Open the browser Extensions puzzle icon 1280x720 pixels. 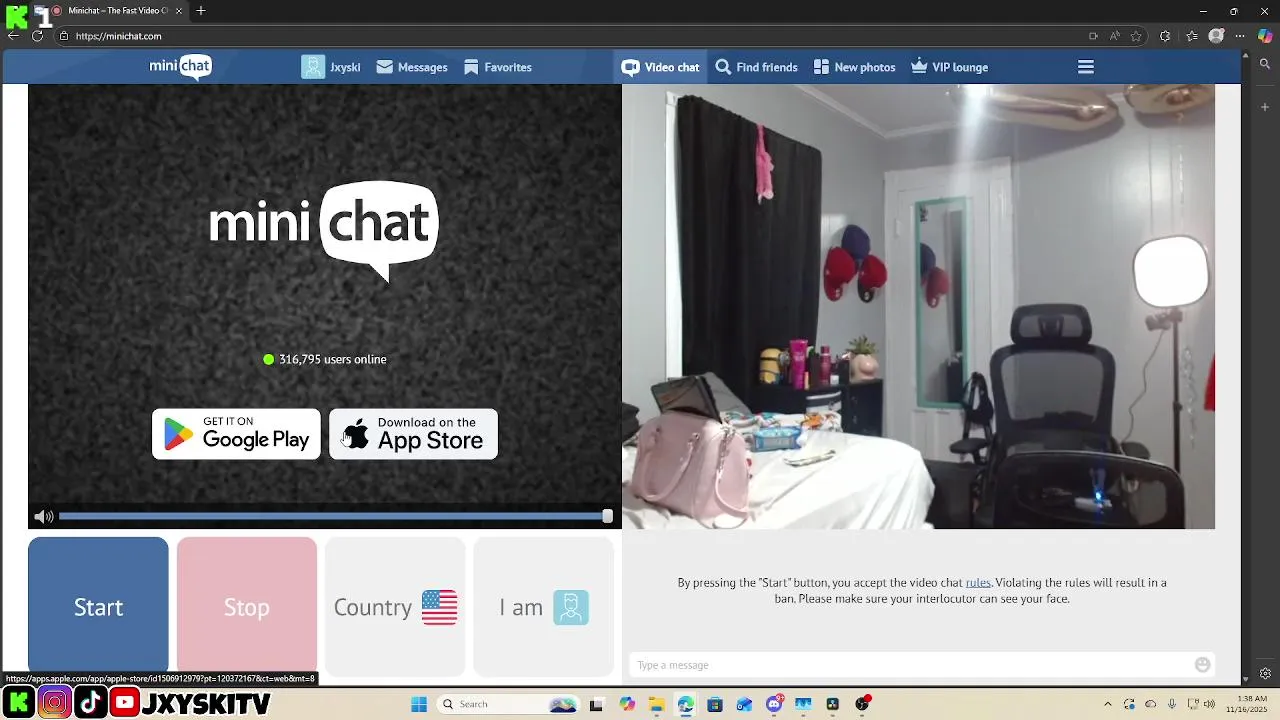(x=1165, y=36)
